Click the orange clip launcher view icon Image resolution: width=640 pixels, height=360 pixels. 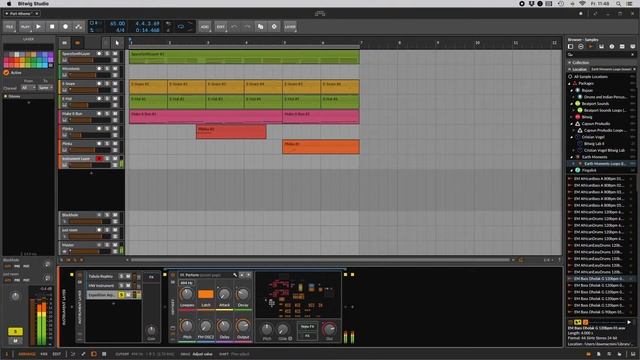click(78, 43)
